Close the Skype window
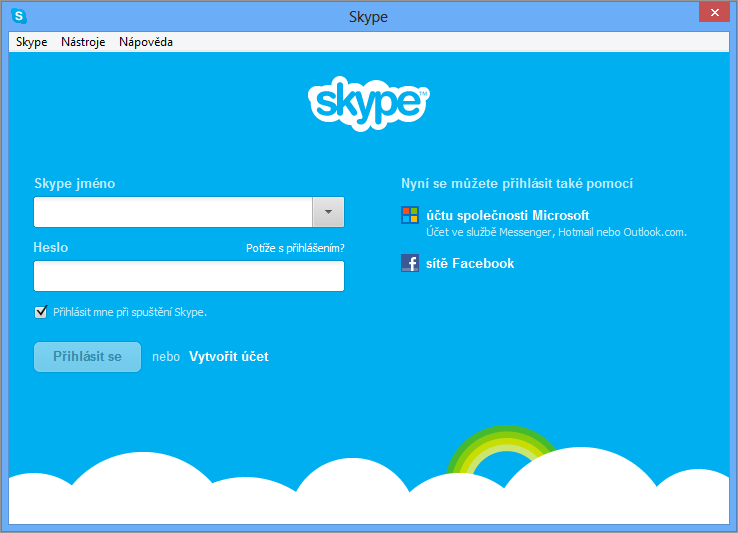Image resolution: width=738 pixels, height=533 pixels. (712, 13)
